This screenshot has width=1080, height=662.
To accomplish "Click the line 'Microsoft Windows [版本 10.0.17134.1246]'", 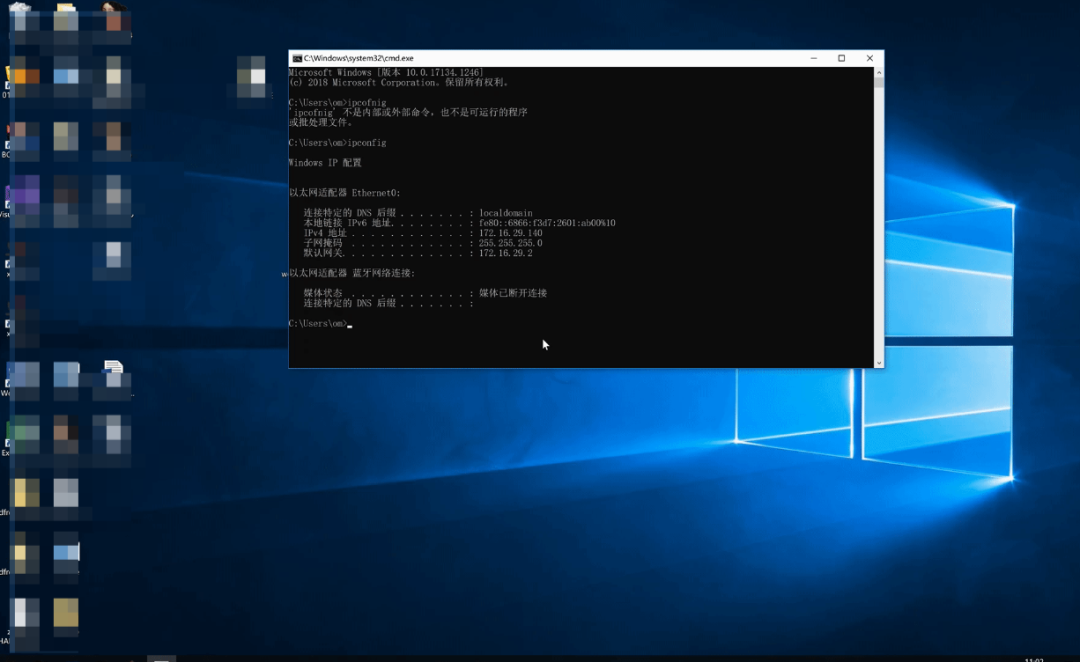I will [386, 72].
